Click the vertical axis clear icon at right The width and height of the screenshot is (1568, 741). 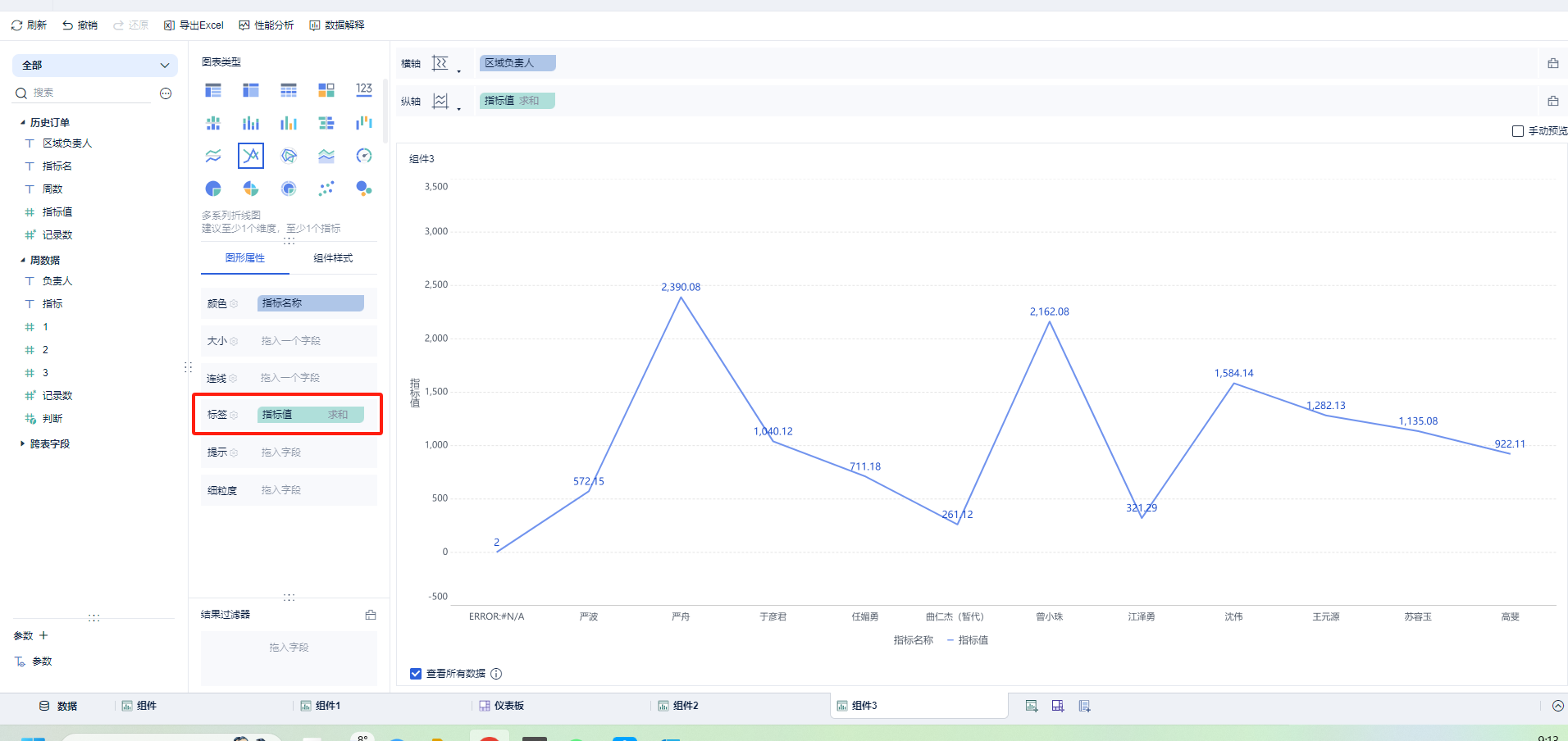(x=1552, y=101)
